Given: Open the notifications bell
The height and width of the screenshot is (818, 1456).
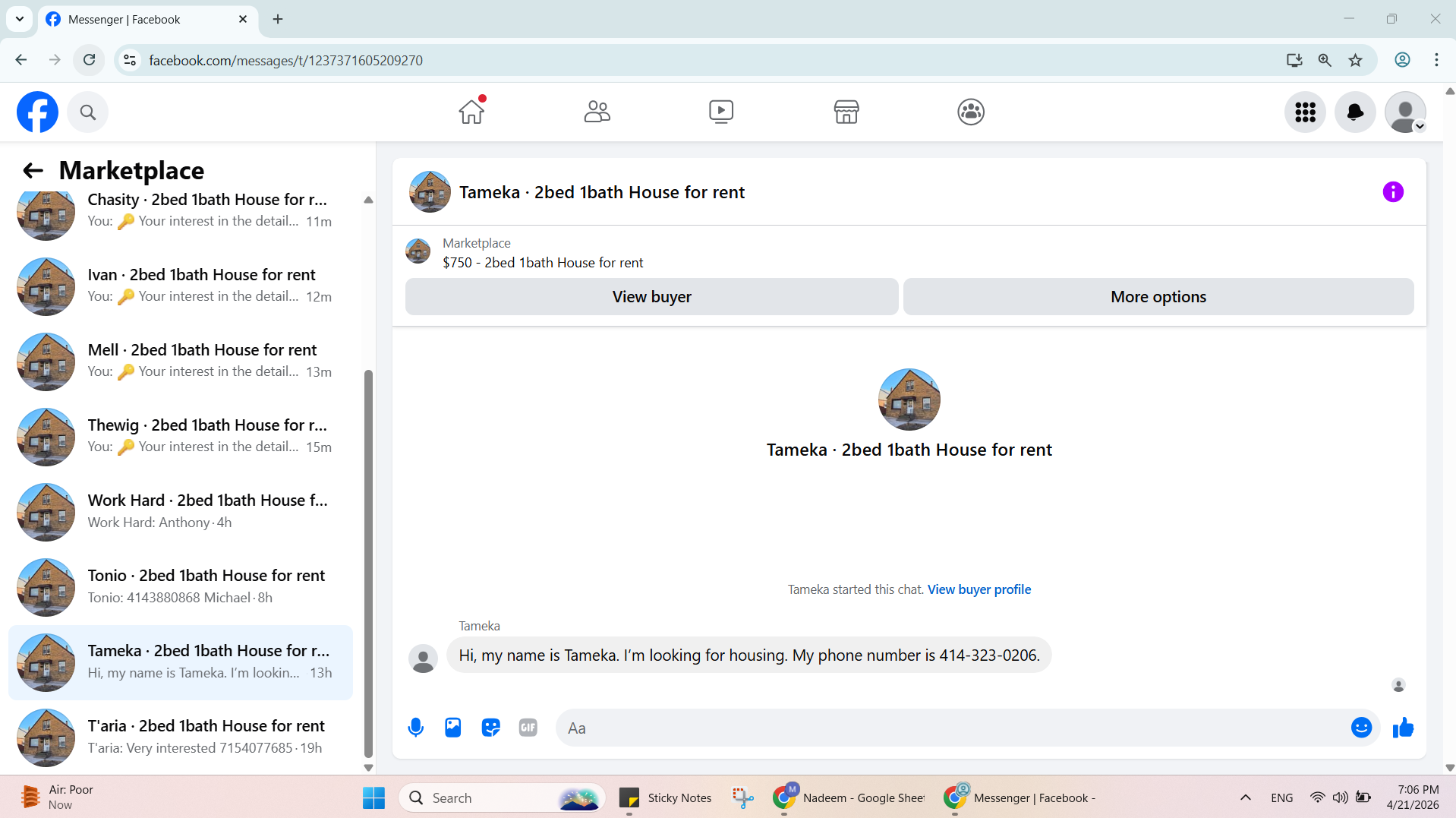Looking at the screenshot, I should coord(1355,112).
